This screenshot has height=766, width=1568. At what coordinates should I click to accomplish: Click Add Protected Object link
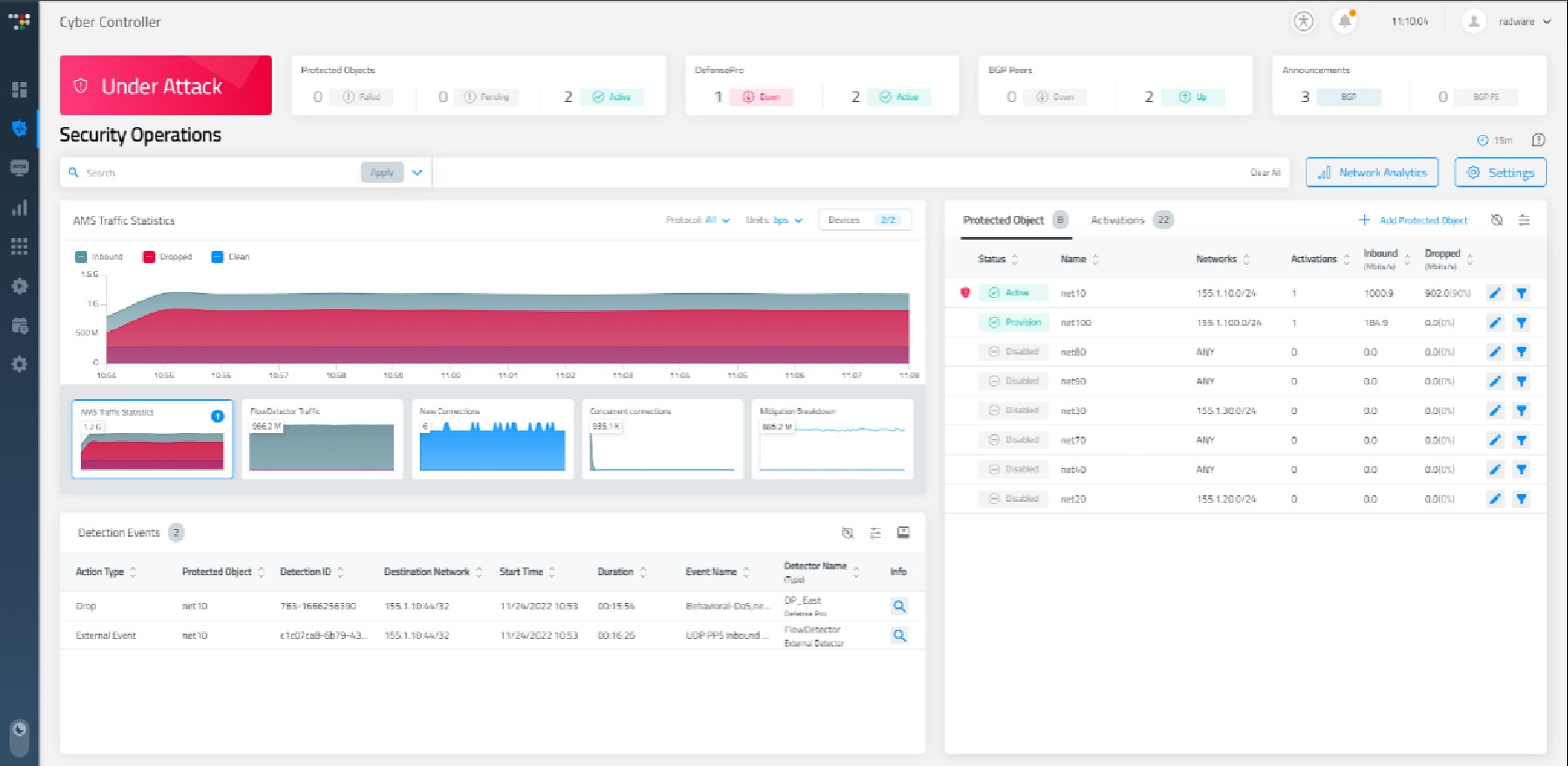1413,220
